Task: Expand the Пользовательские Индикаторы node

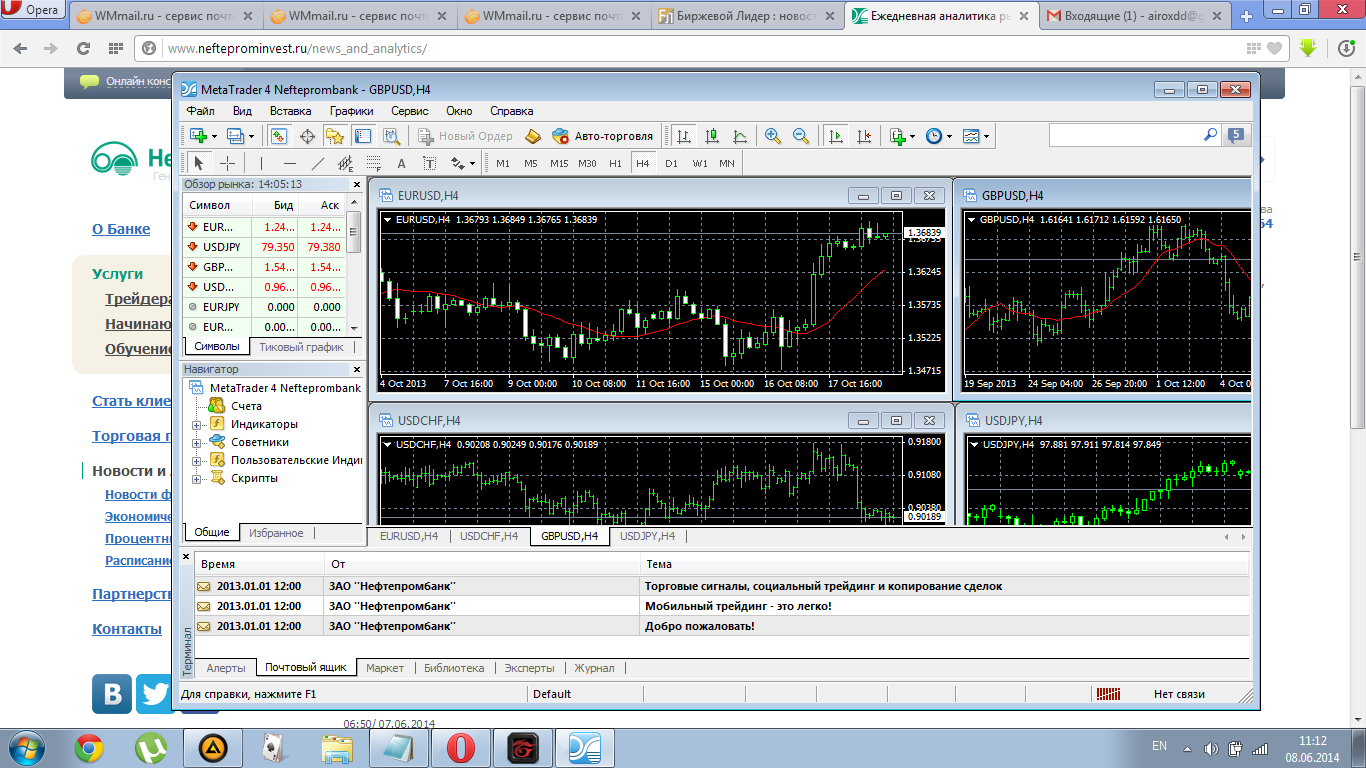Action: tap(196, 461)
